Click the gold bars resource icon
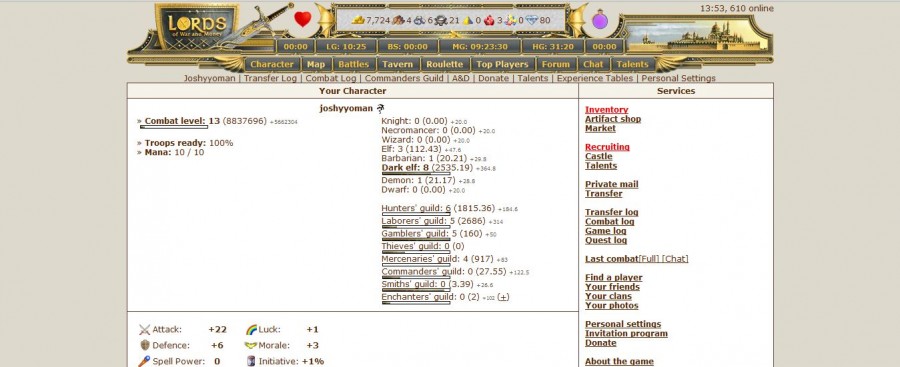Screen dimensions: 900x367 pos(358,20)
